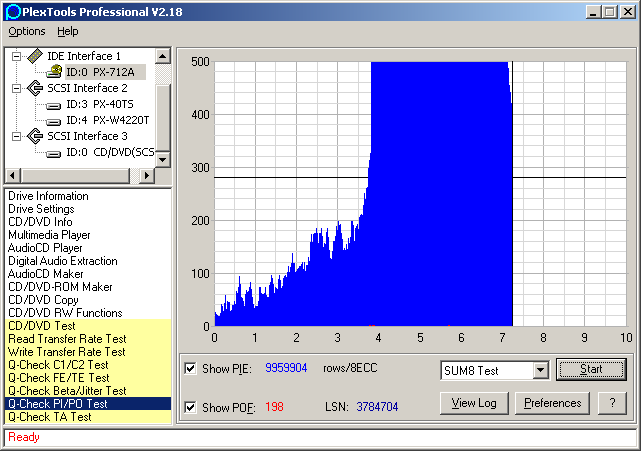This screenshot has width=641, height=451.
Task: Open Preferences
Action: click(x=552, y=403)
